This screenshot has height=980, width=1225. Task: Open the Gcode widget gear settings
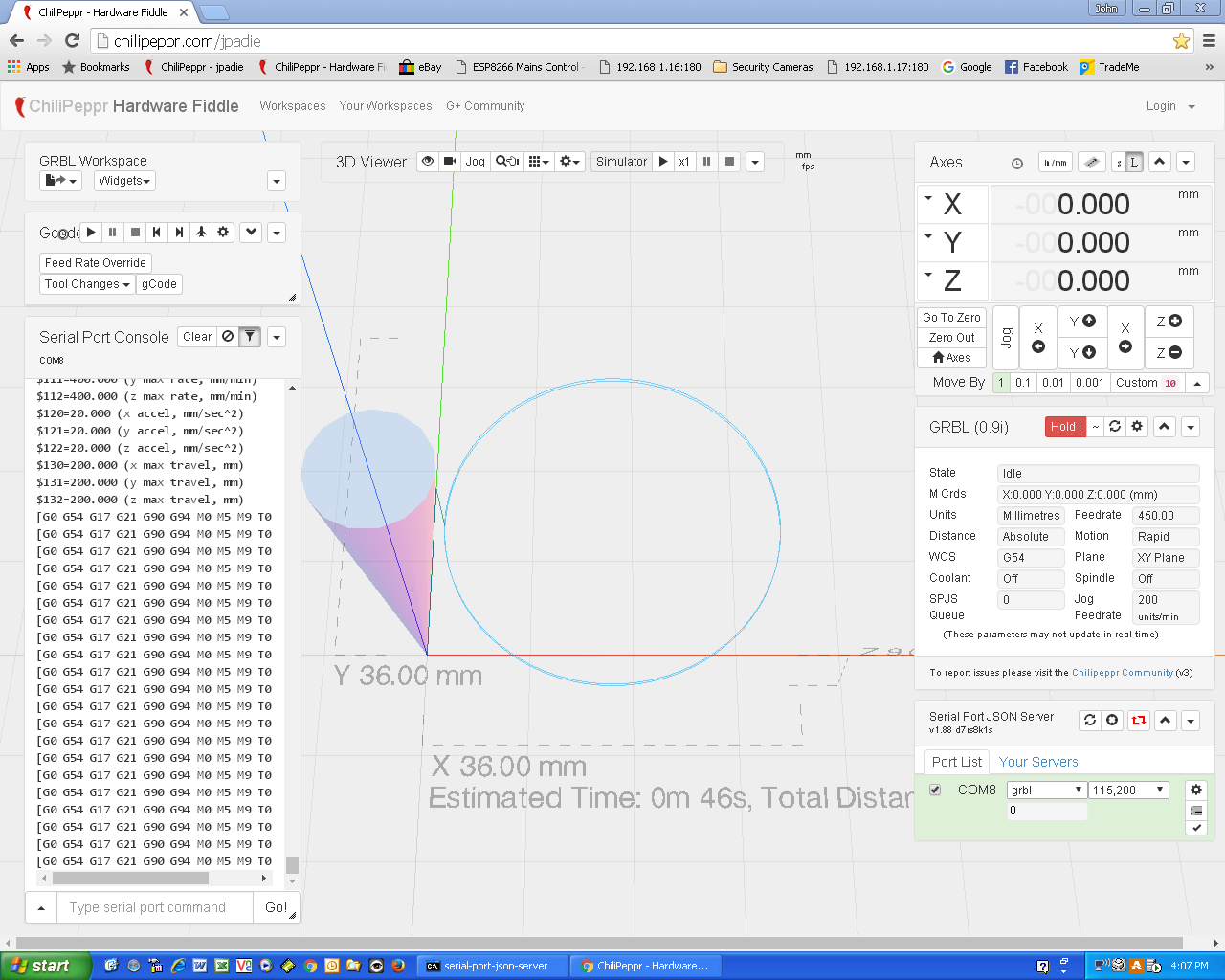pos(223,233)
